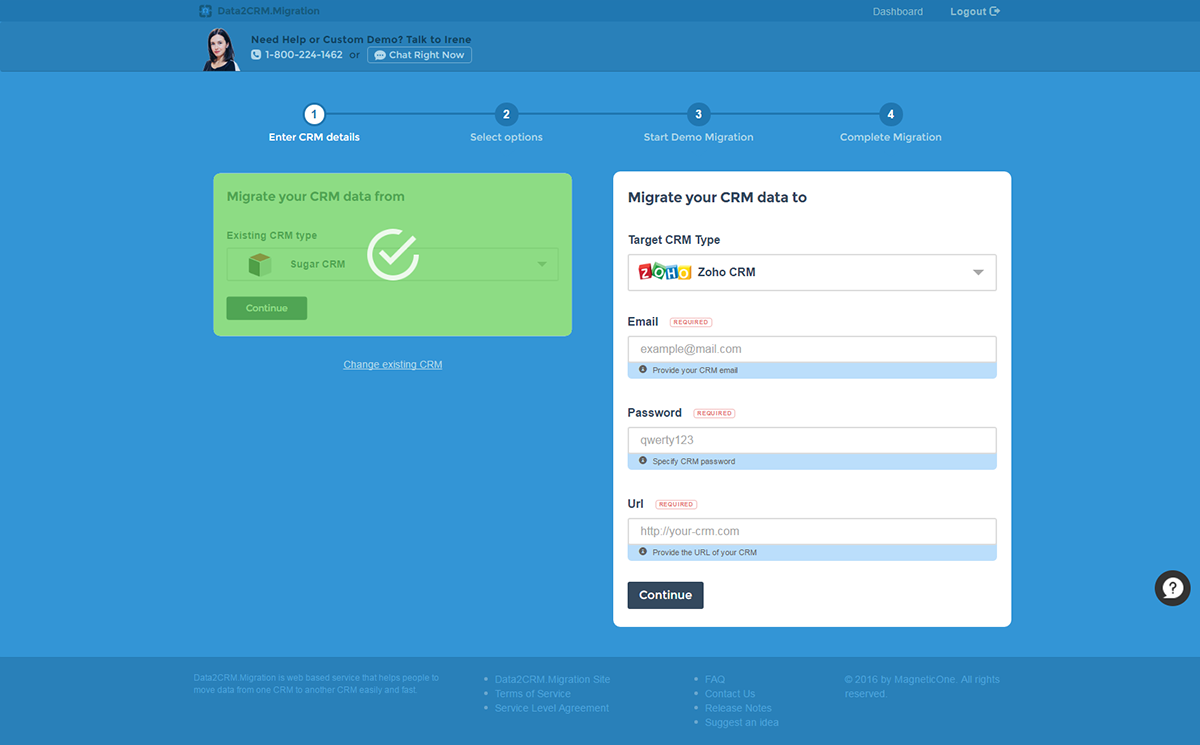
Task: Click the Zoho logo in target CRM
Action: coord(665,272)
